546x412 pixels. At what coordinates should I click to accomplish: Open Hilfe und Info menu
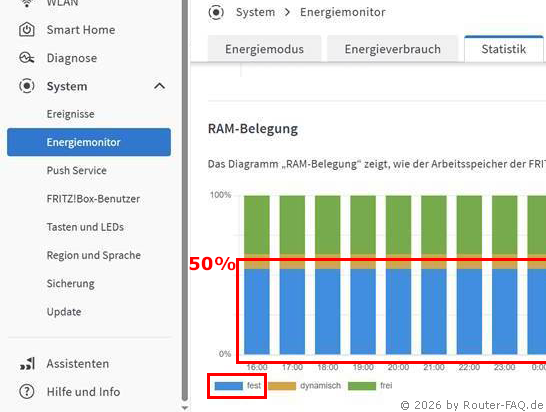[x=83, y=392]
